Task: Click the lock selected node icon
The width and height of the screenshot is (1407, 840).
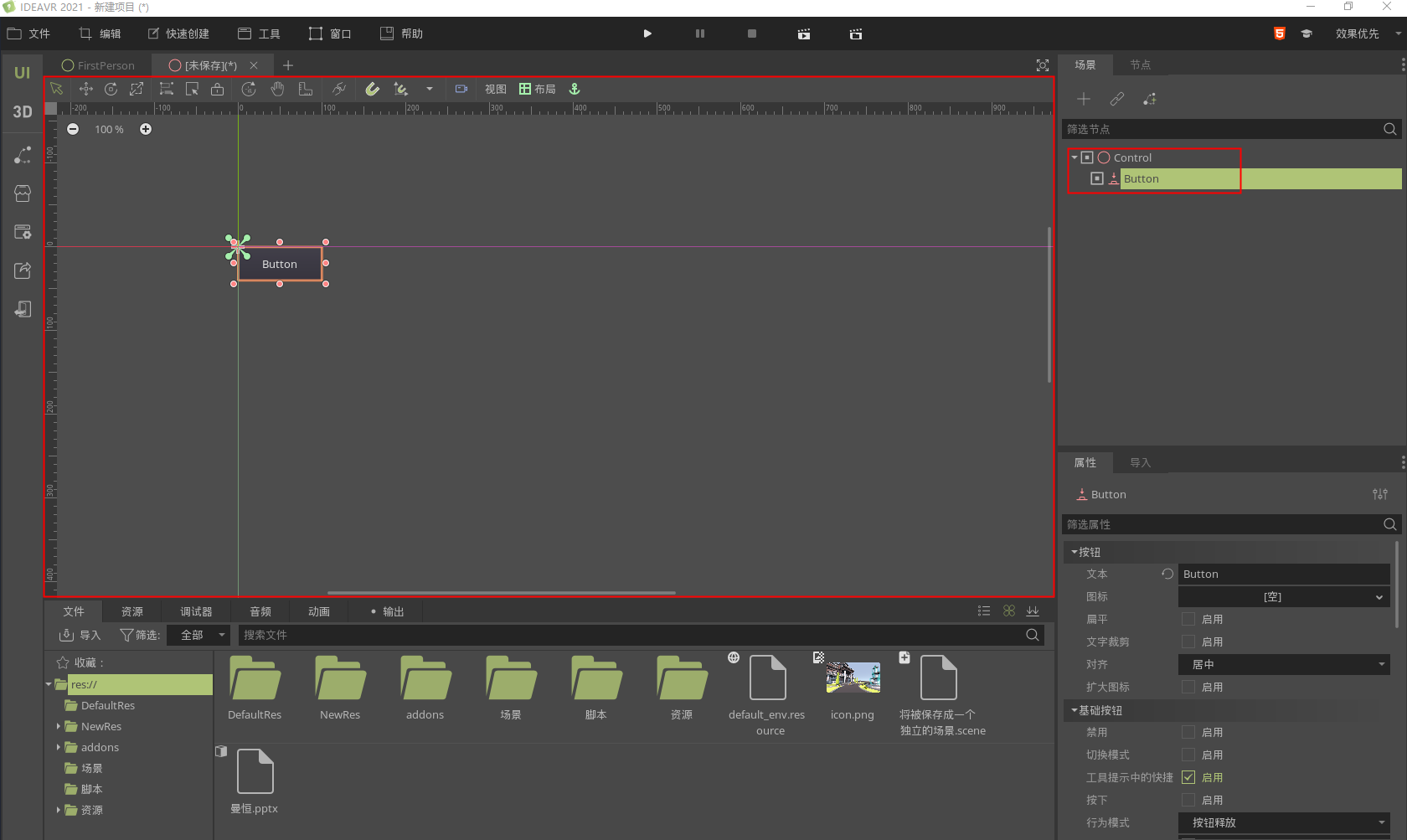Action: point(218,89)
